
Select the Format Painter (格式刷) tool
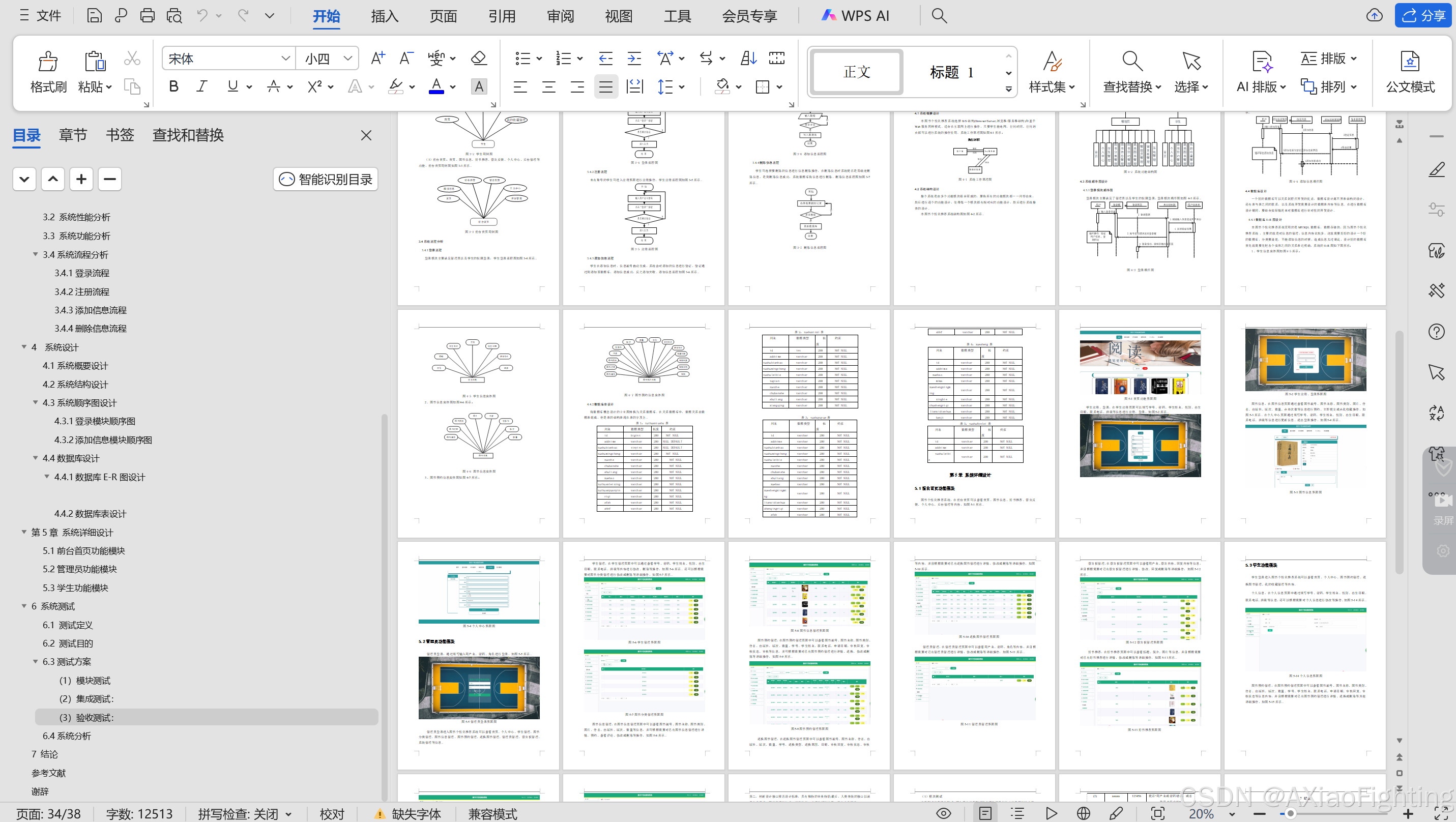coord(48,72)
